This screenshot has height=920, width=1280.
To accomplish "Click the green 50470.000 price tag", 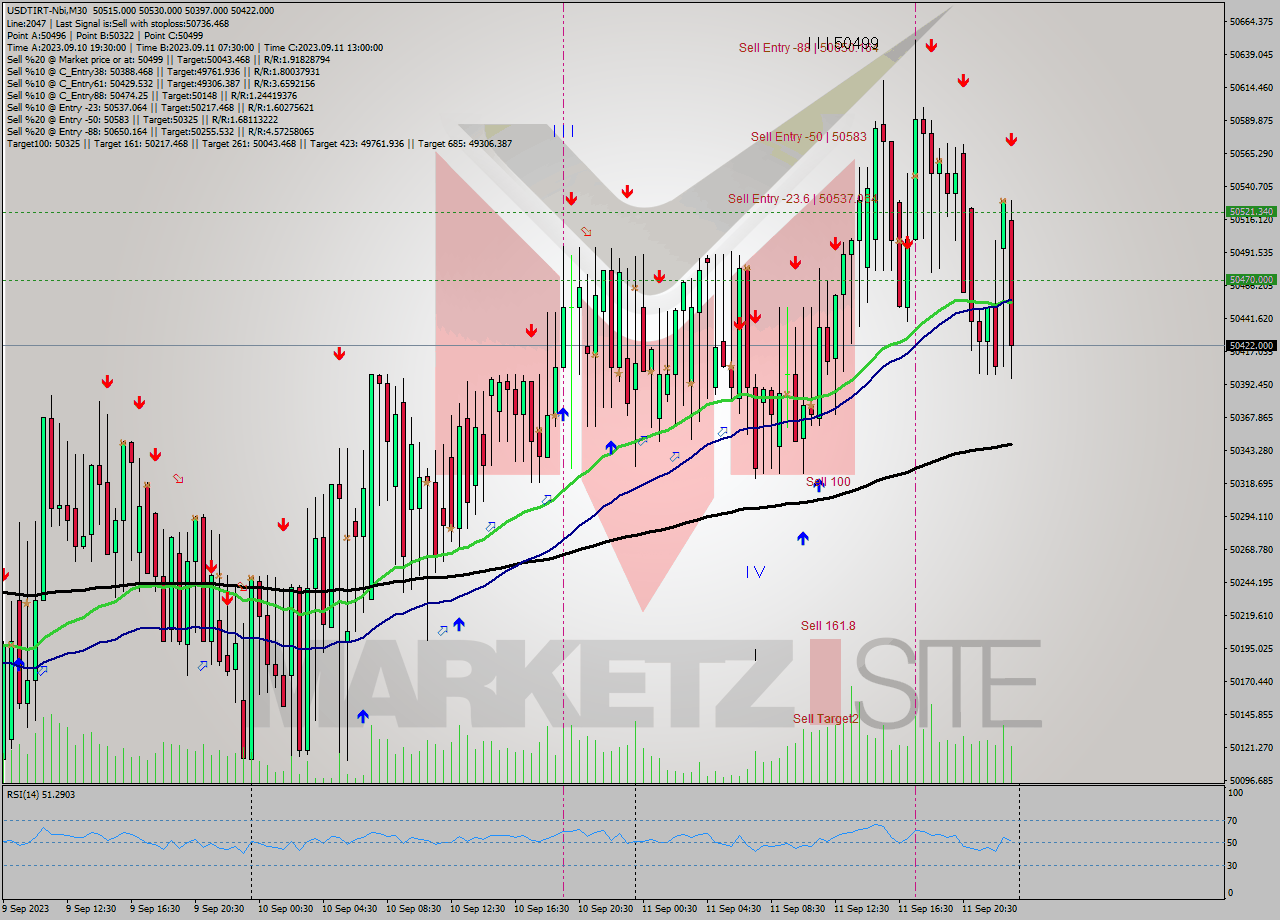I will [x=1251, y=280].
